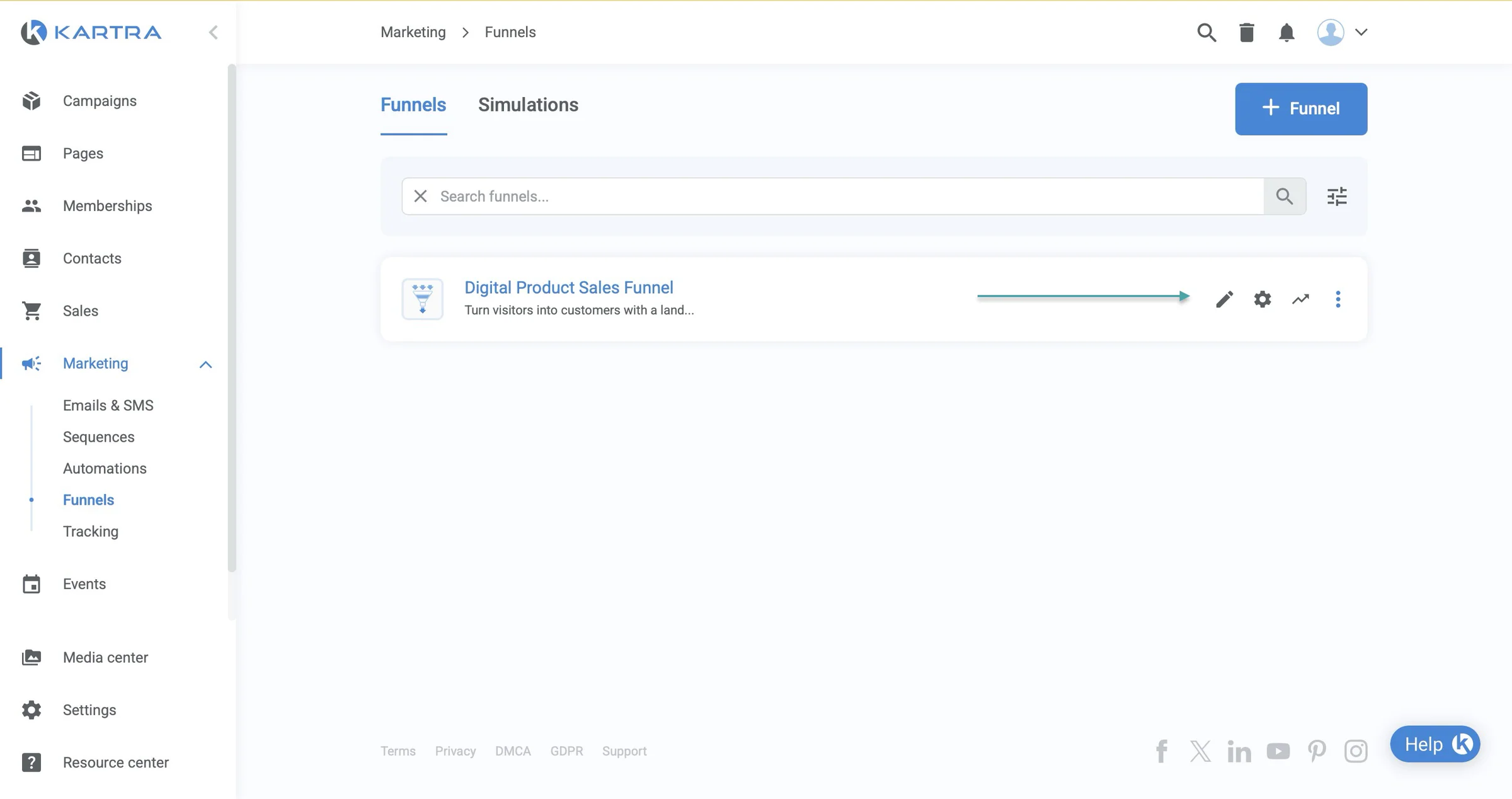Screen dimensions: 1512x799
Task: Open Settings in the sidebar
Action: [89, 710]
